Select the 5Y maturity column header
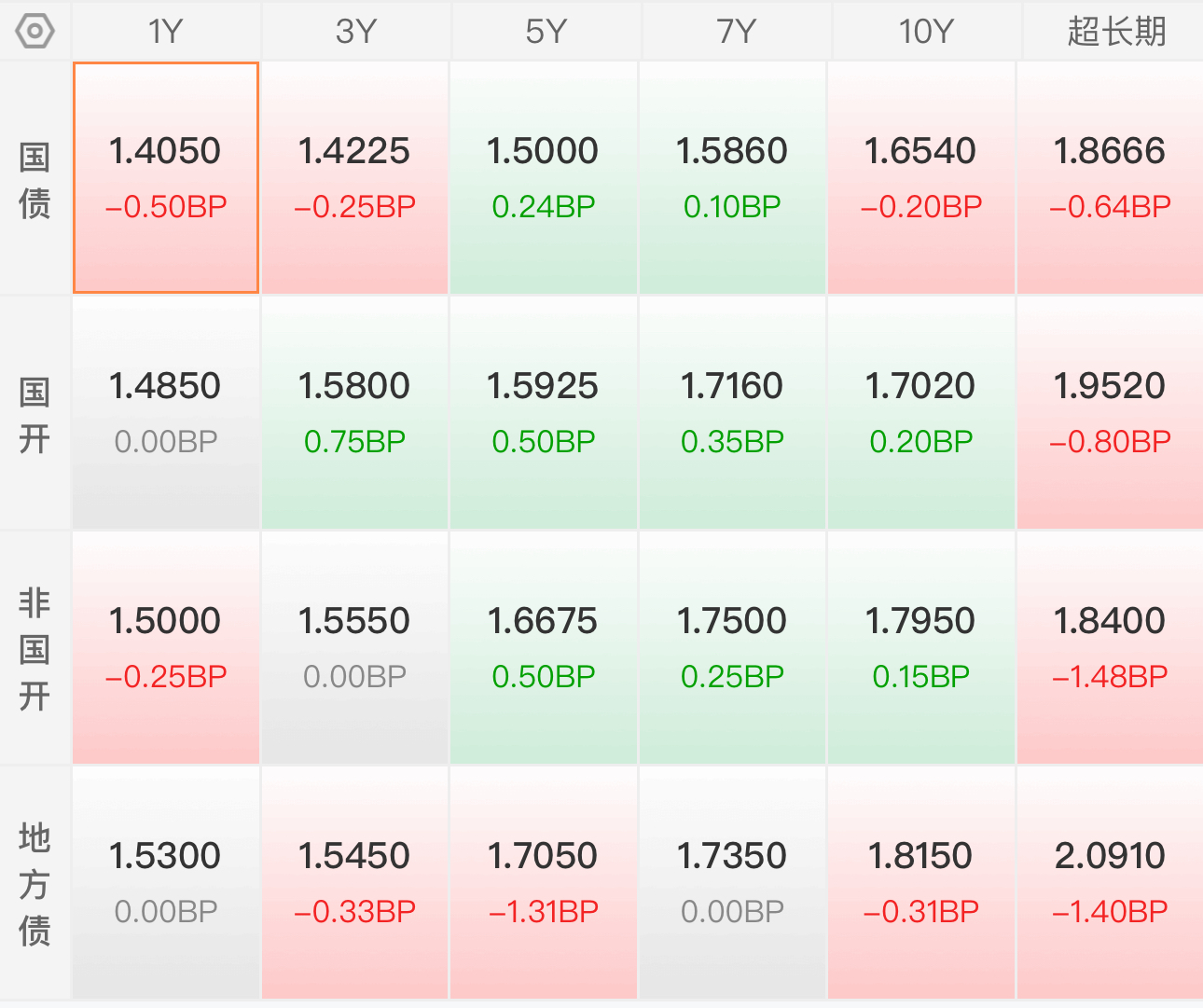The height and width of the screenshot is (1008, 1203). [x=546, y=31]
